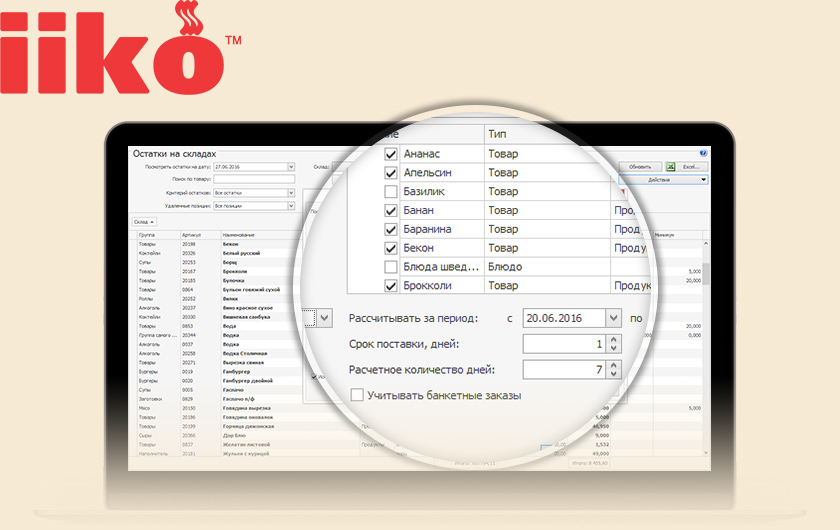Uncheck the Ананас checkbox

click(391, 154)
